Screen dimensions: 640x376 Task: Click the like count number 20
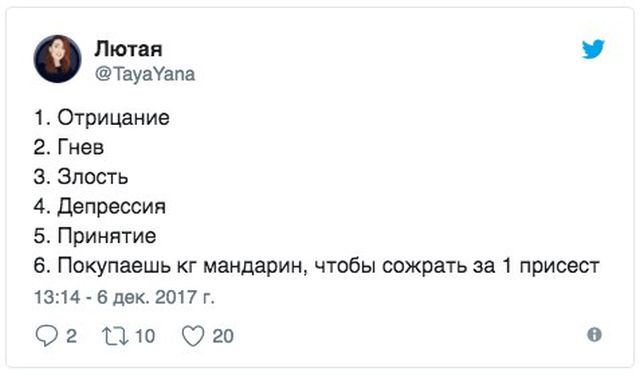coord(223,336)
